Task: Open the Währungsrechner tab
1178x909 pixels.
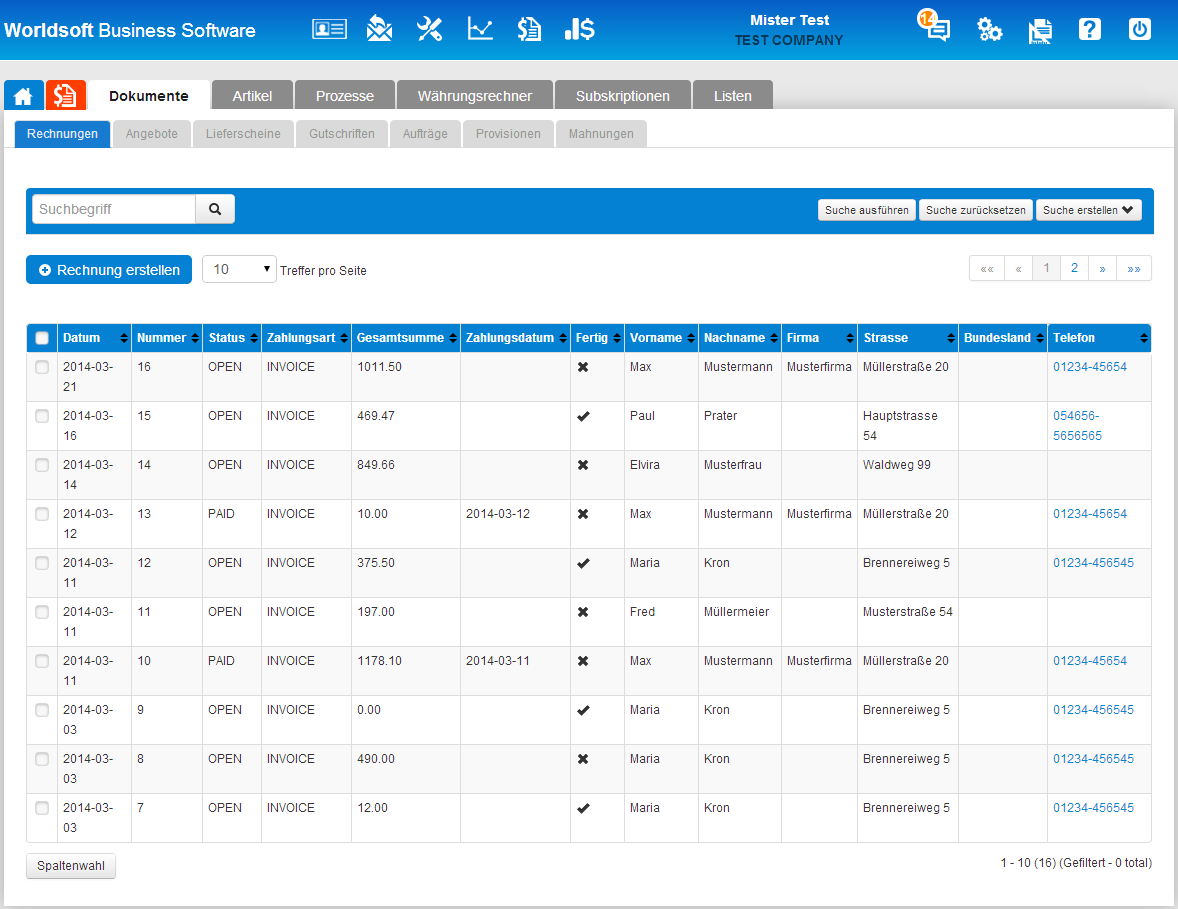Action: pos(475,95)
